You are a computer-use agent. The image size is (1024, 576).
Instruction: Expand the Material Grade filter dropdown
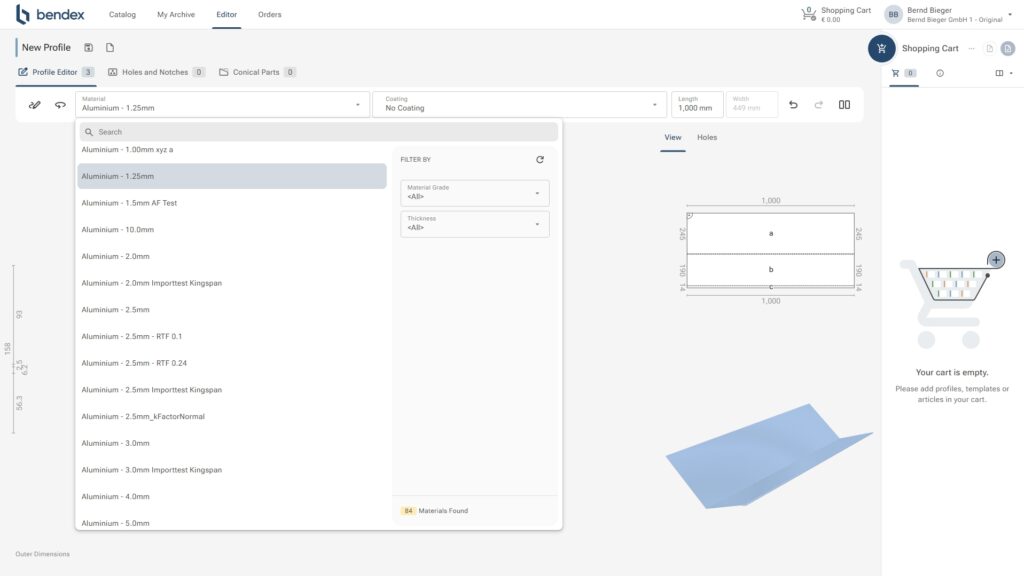click(475, 192)
